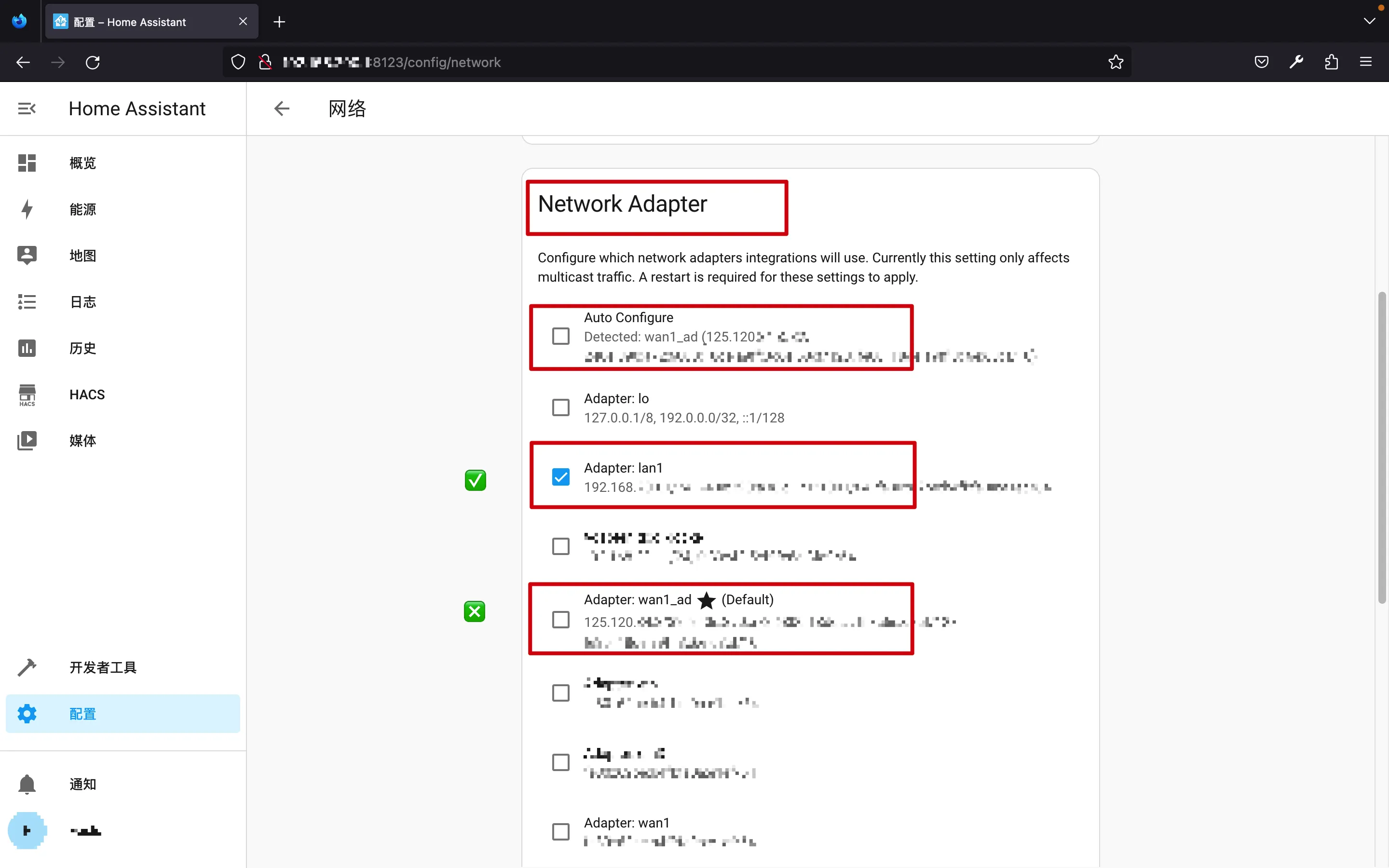Check the Adapter: wan1_ad default checkbox

[560, 620]
